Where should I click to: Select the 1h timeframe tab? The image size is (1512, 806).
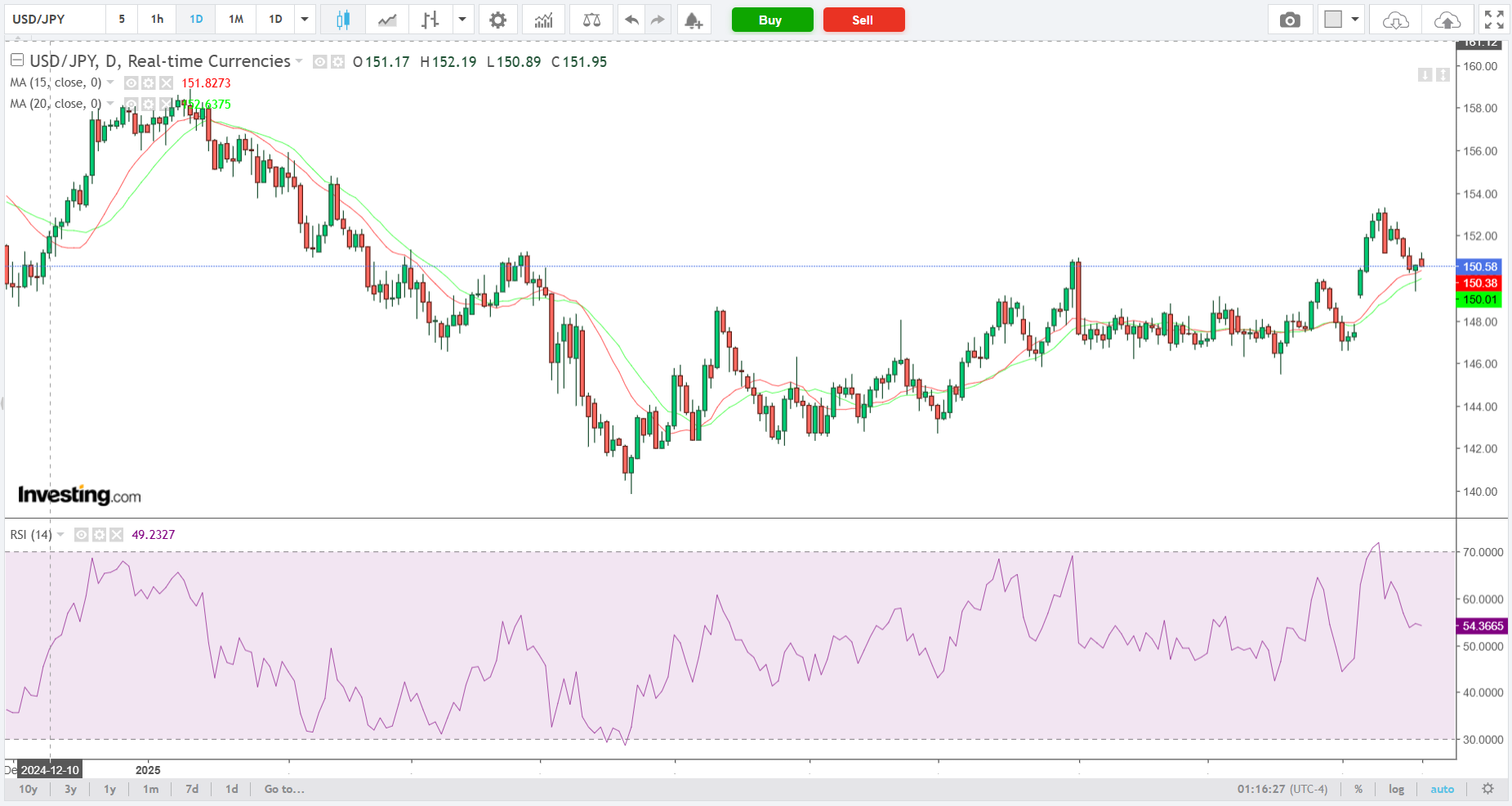tap(157, 20)
